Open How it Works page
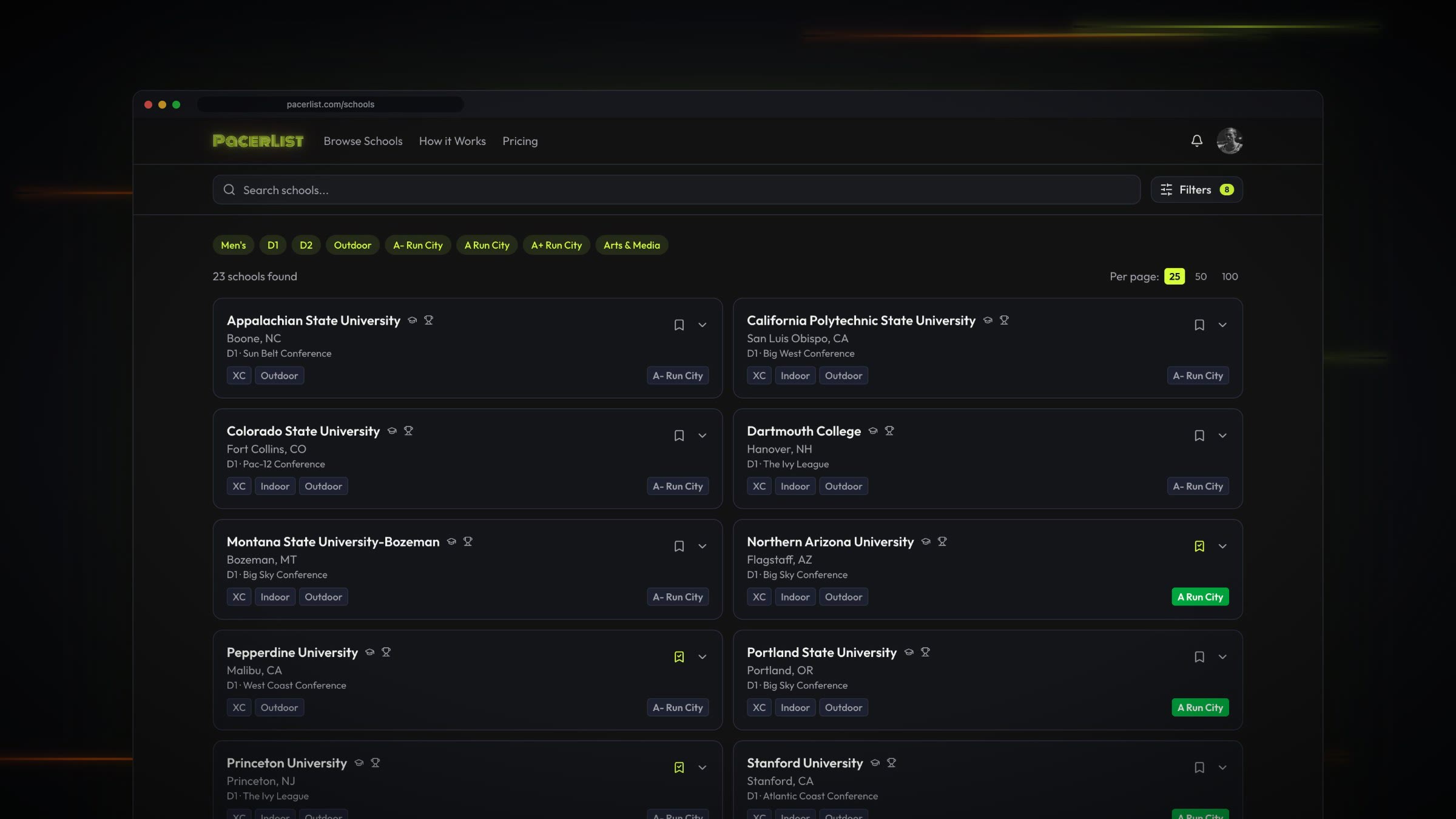 (453, 141)
